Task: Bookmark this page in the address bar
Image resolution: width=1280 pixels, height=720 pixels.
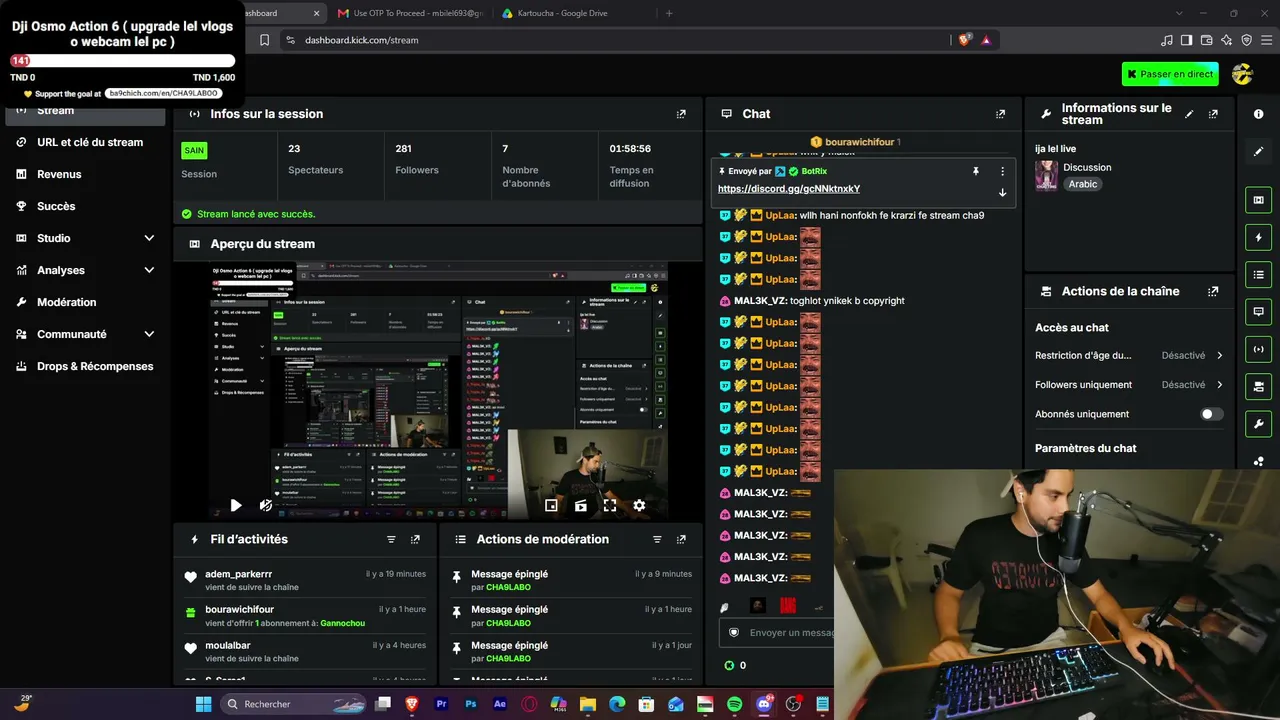Action: tap(265, 40)
